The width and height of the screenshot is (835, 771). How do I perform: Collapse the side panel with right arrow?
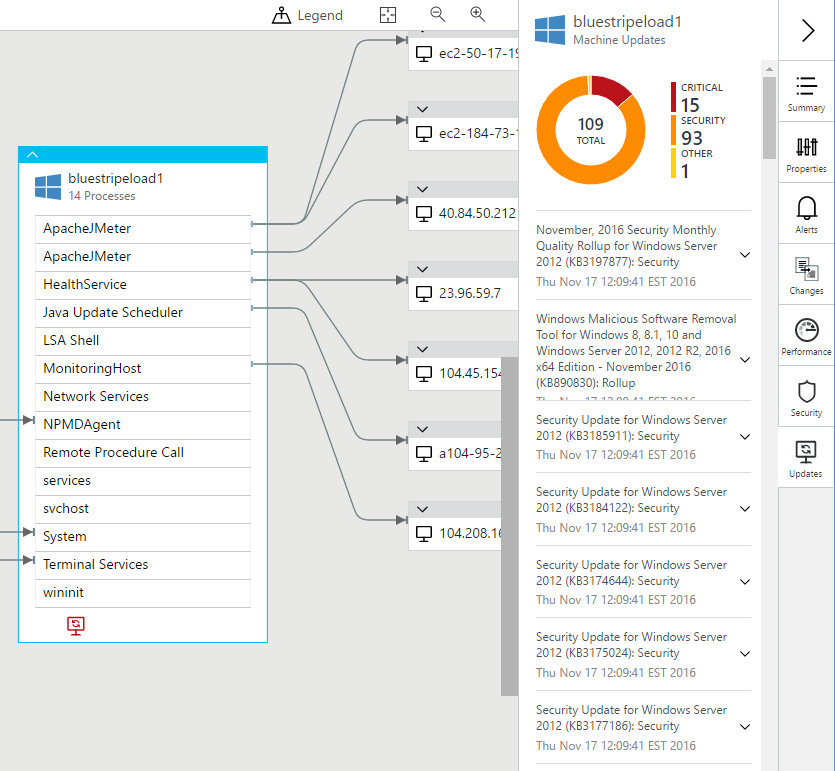(x=807, y=31)
